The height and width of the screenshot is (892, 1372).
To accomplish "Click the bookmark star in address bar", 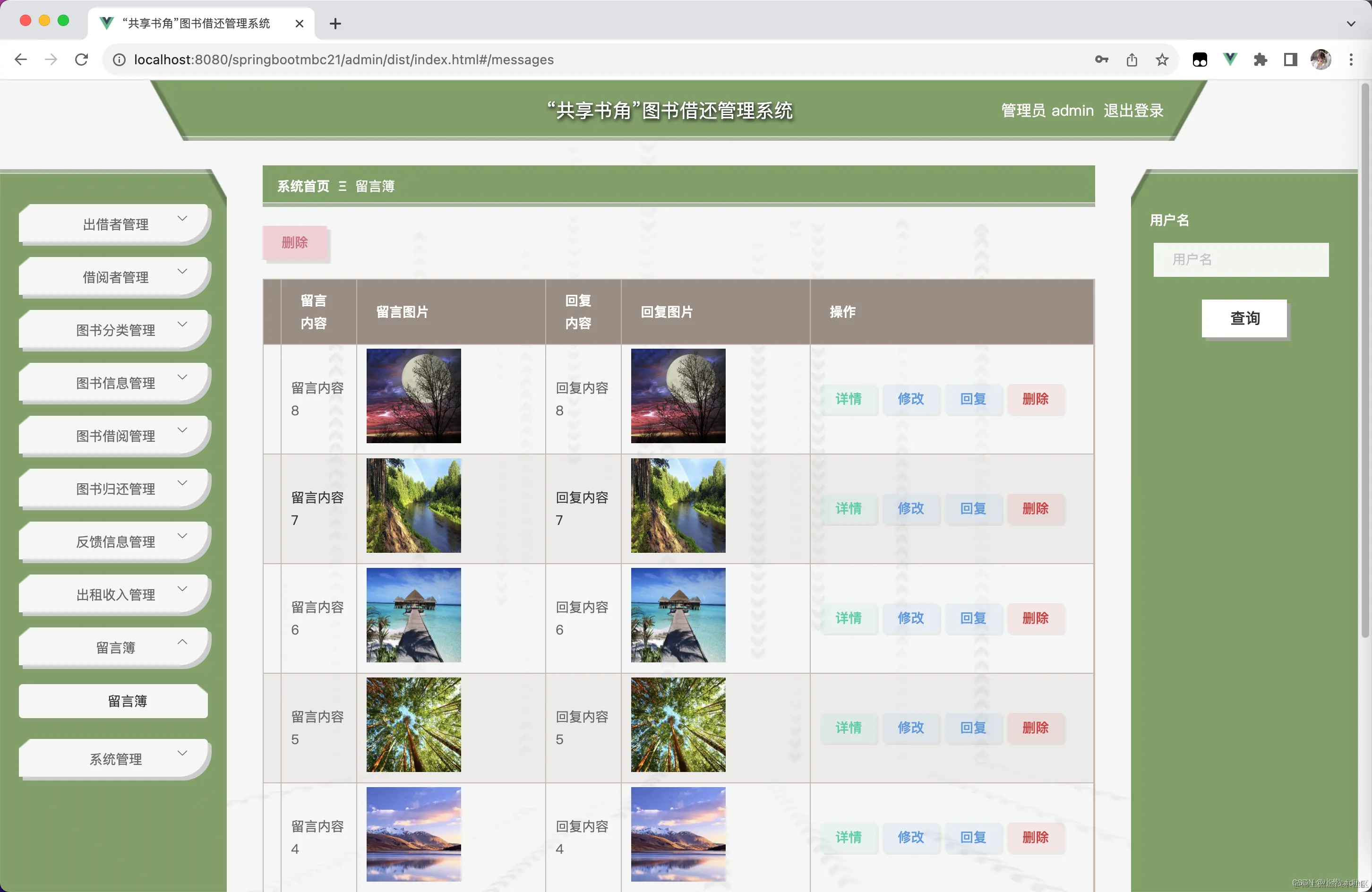I will 1162,60.
